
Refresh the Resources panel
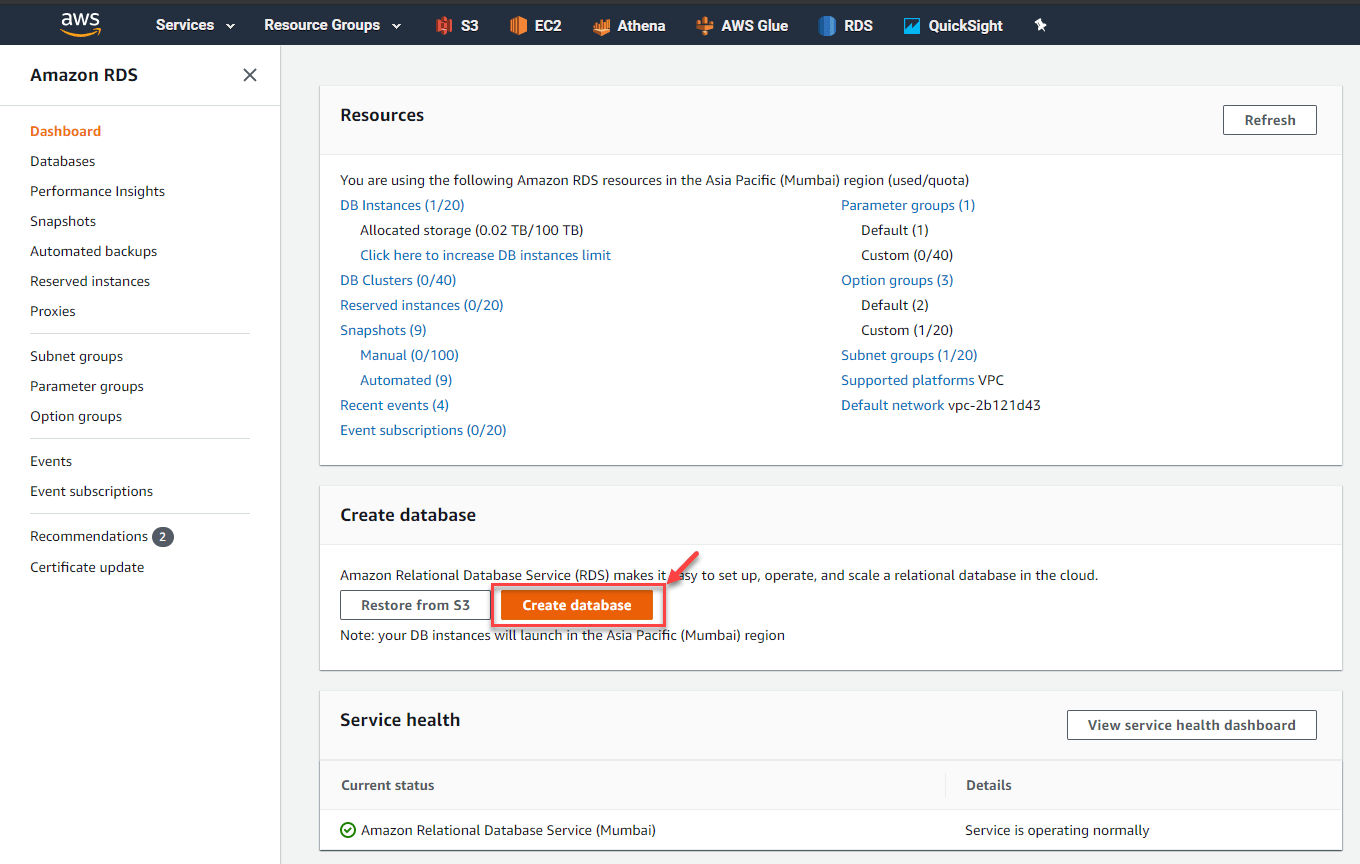coord(1269,119)
